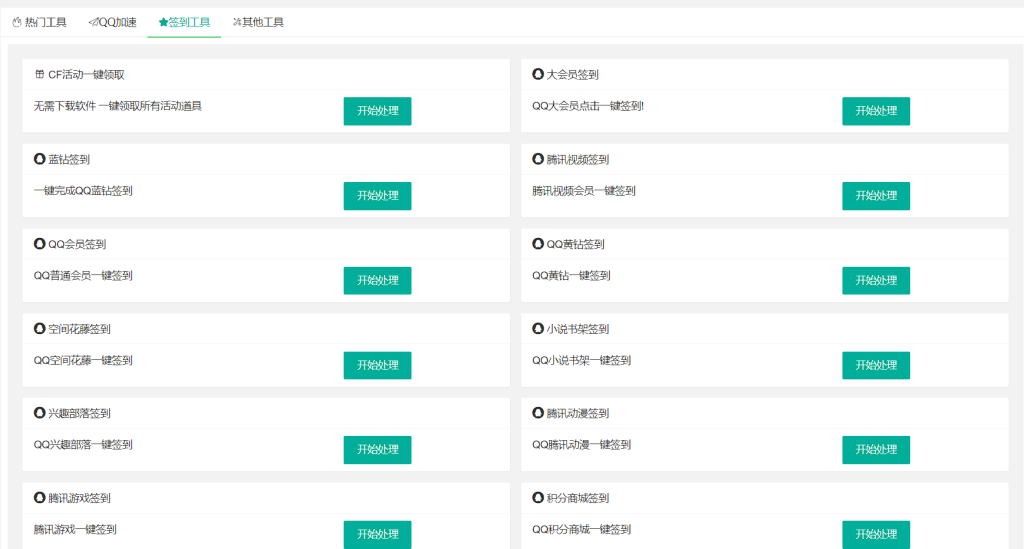Click the QQ penguin icon beside 积分商城签到
This screenshot has height=549, width=1024.
pos(537,497)
